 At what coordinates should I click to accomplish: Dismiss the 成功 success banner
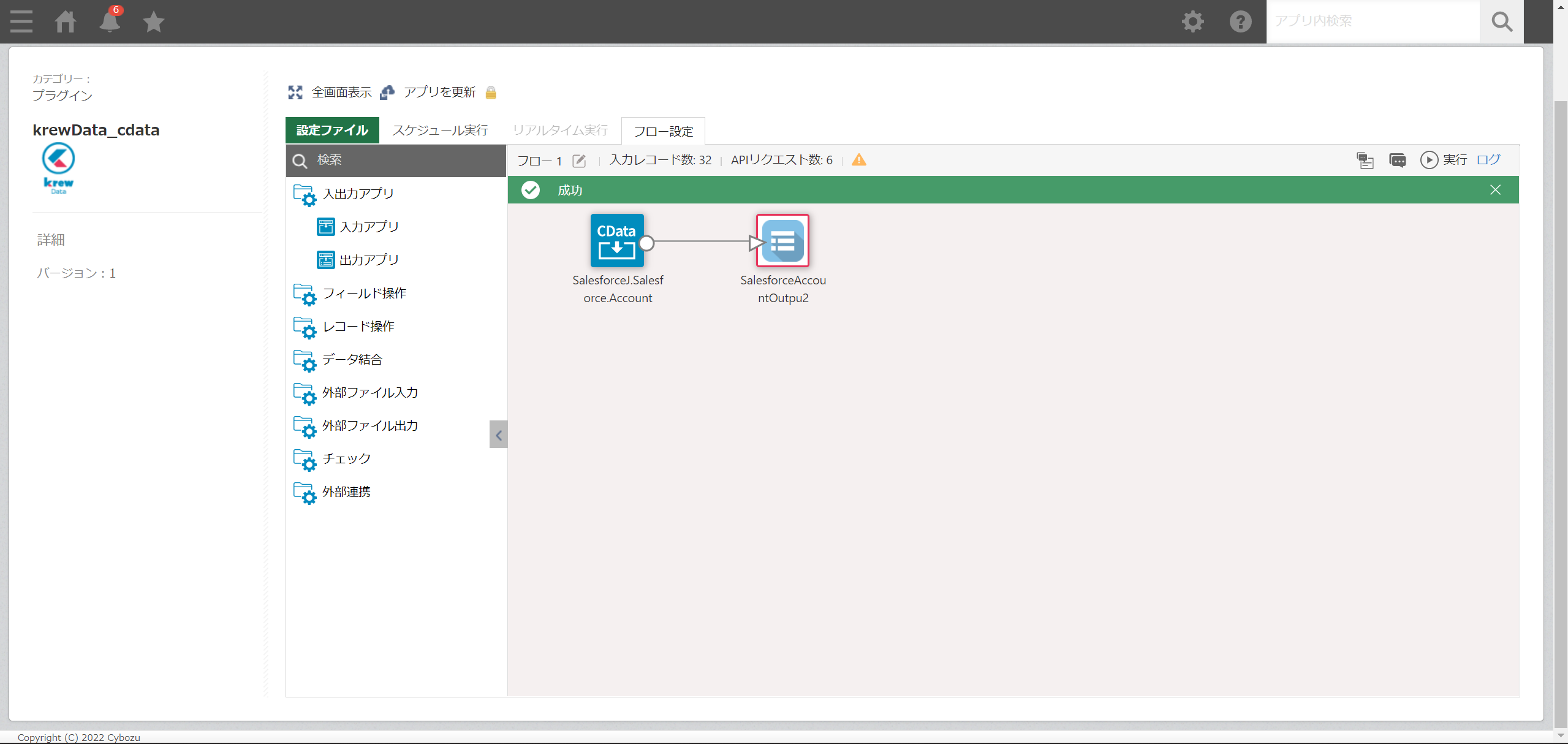pyautogui.click(x=1495, y=190)
